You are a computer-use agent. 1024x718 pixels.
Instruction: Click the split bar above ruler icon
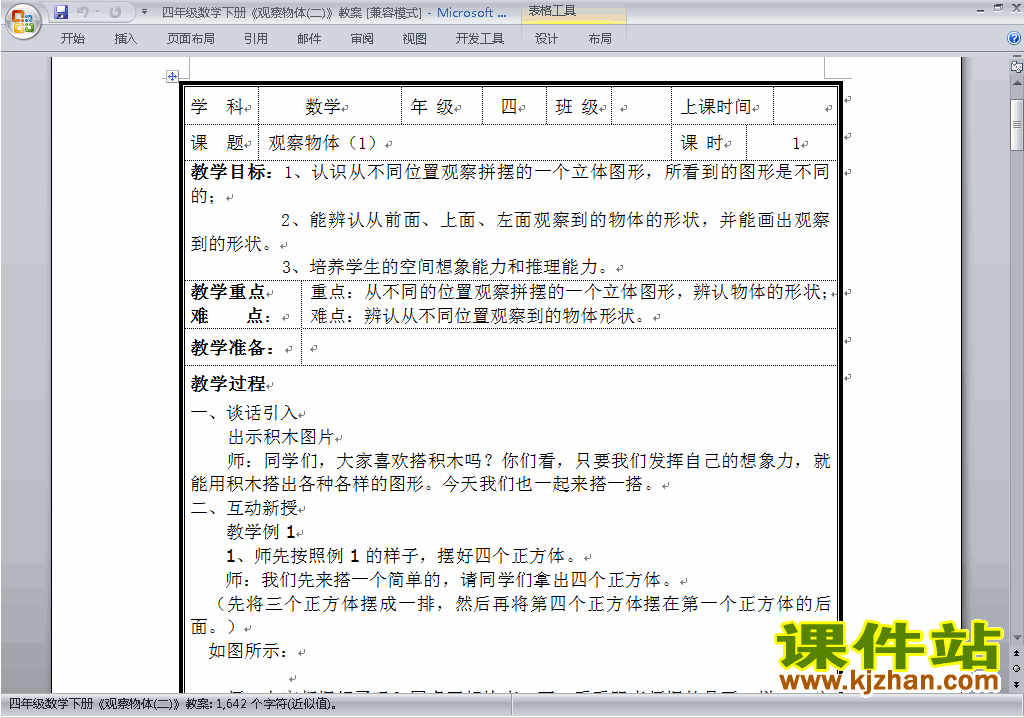[1016, 57]
